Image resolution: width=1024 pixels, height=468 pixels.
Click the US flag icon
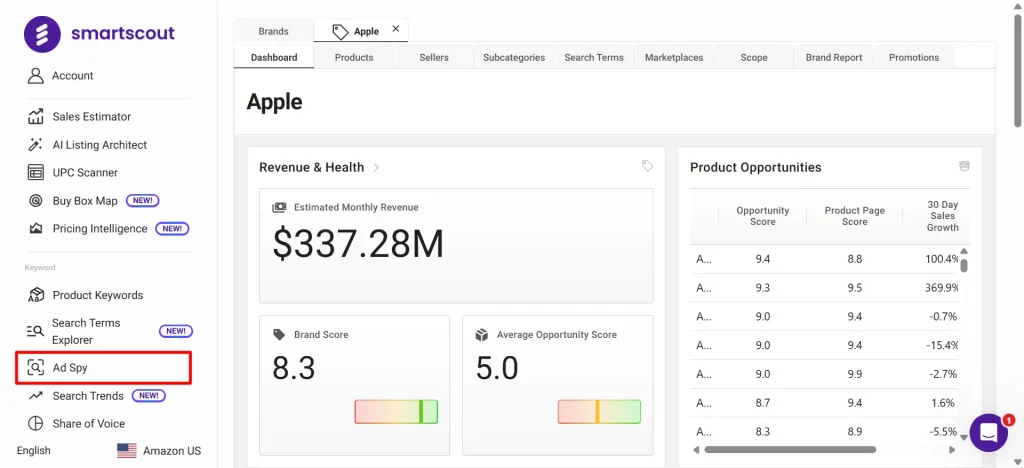(x=127, y=450)
